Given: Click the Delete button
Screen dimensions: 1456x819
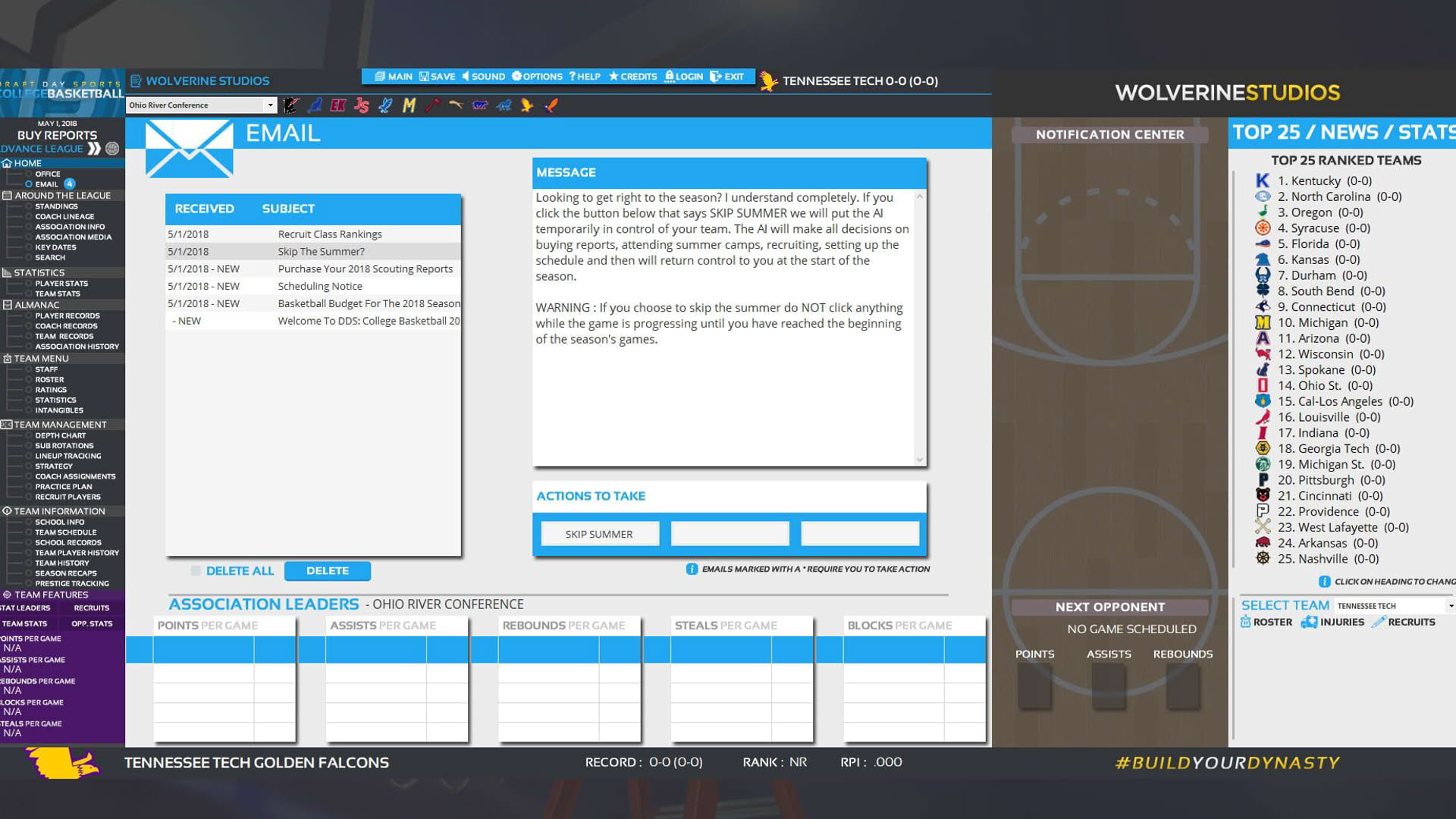Looking at the screenshot, I should pyautogui.click(x=328, y=571).
